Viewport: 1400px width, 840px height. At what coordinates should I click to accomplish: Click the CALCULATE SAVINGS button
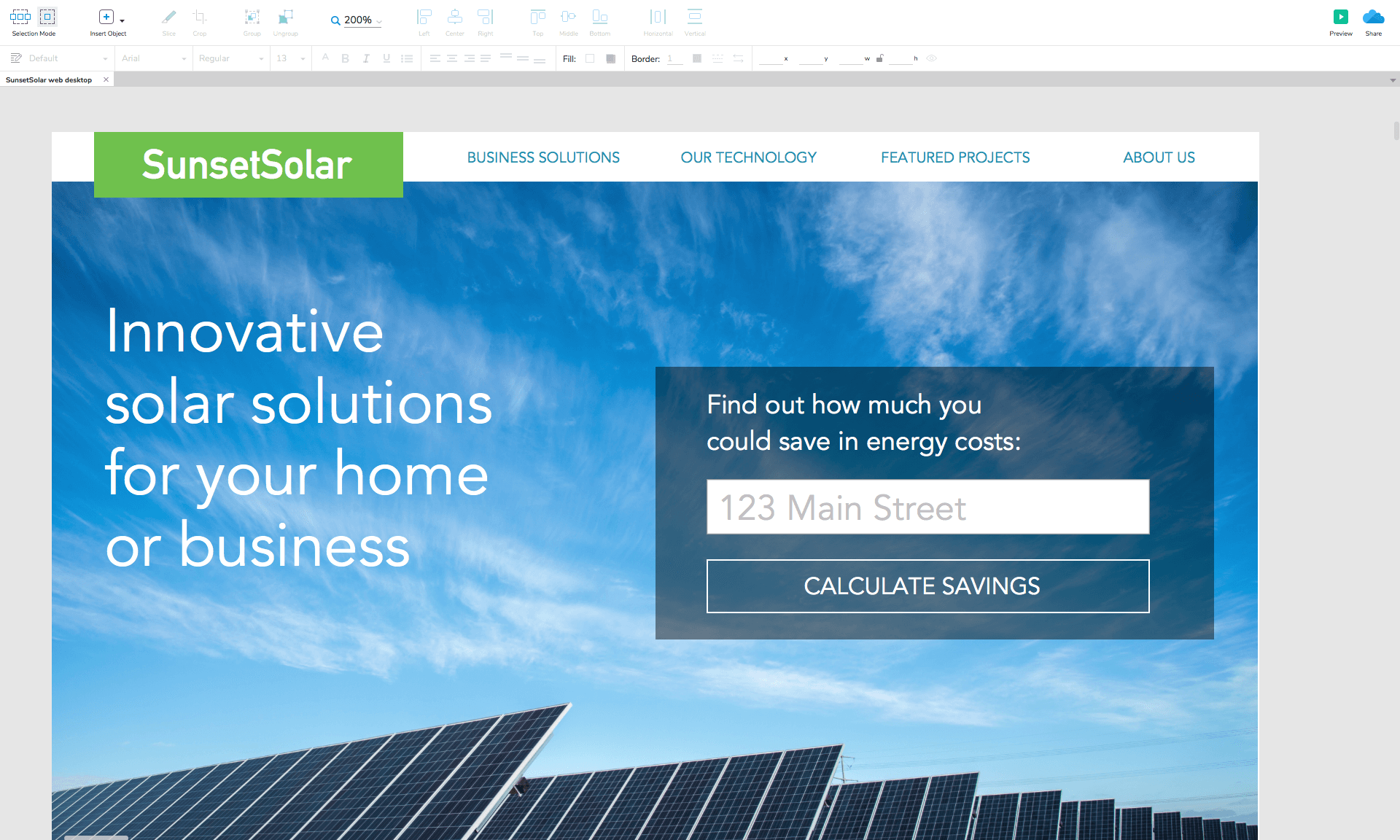927,586
